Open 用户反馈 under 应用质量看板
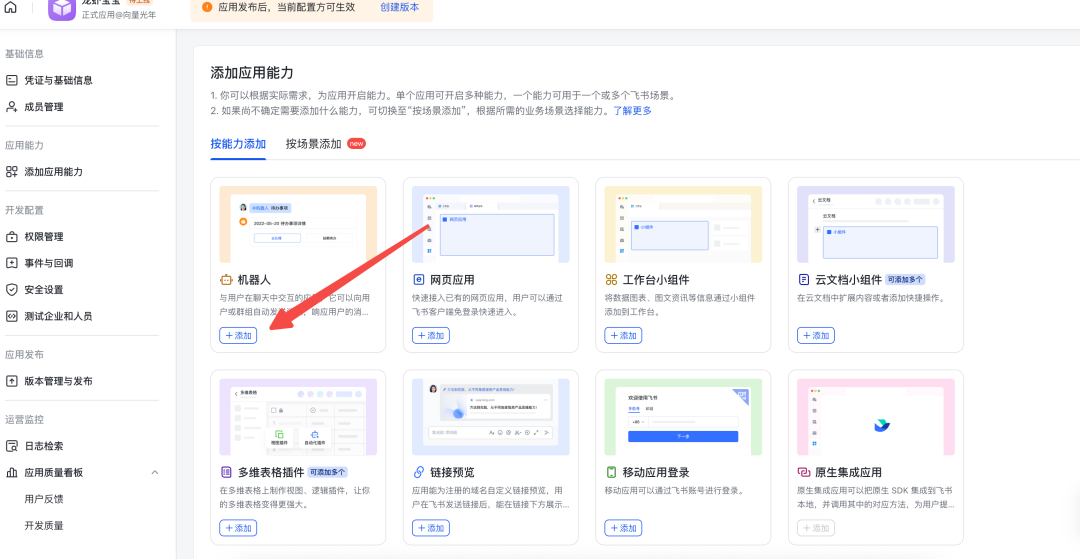This screenshot has height=559, width=1080. pyautogui.click(x=44, y=499)
